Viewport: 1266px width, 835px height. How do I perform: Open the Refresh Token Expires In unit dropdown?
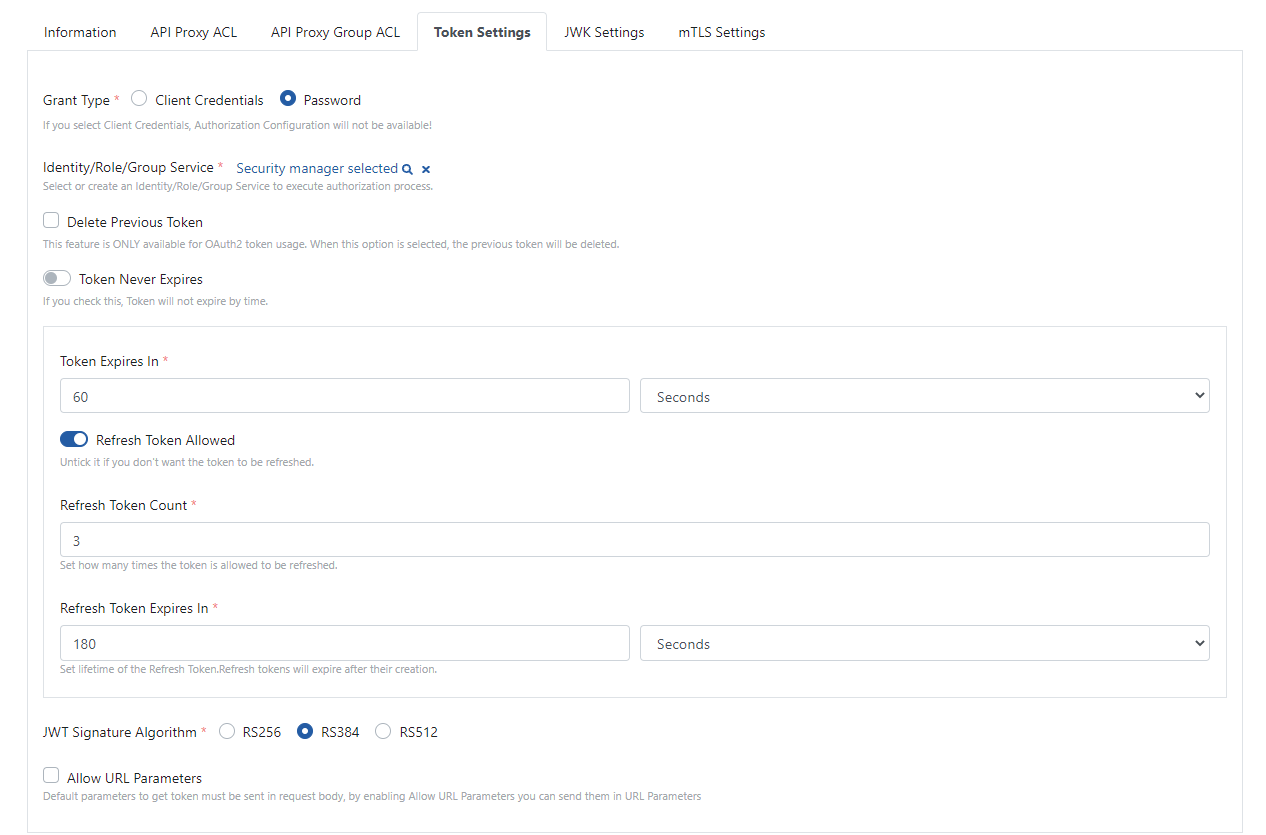[924, 644]
